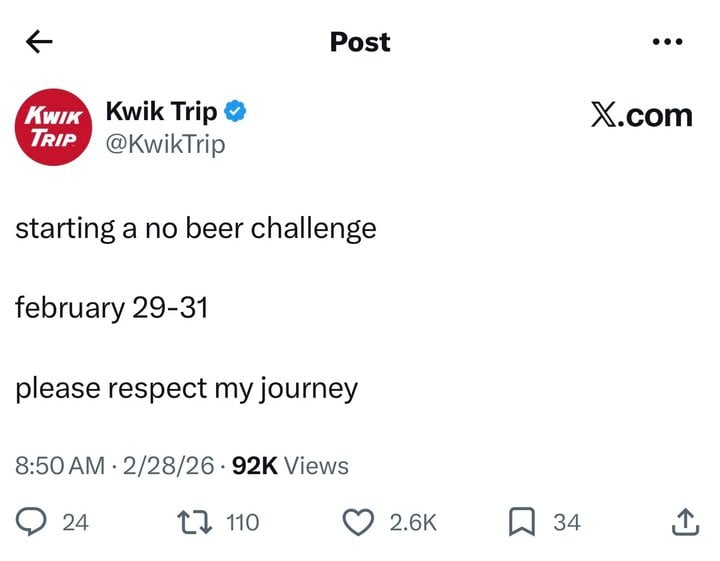Like the post with the heart icon
Screen dimensions: 720x561
(x=357, y=522)
